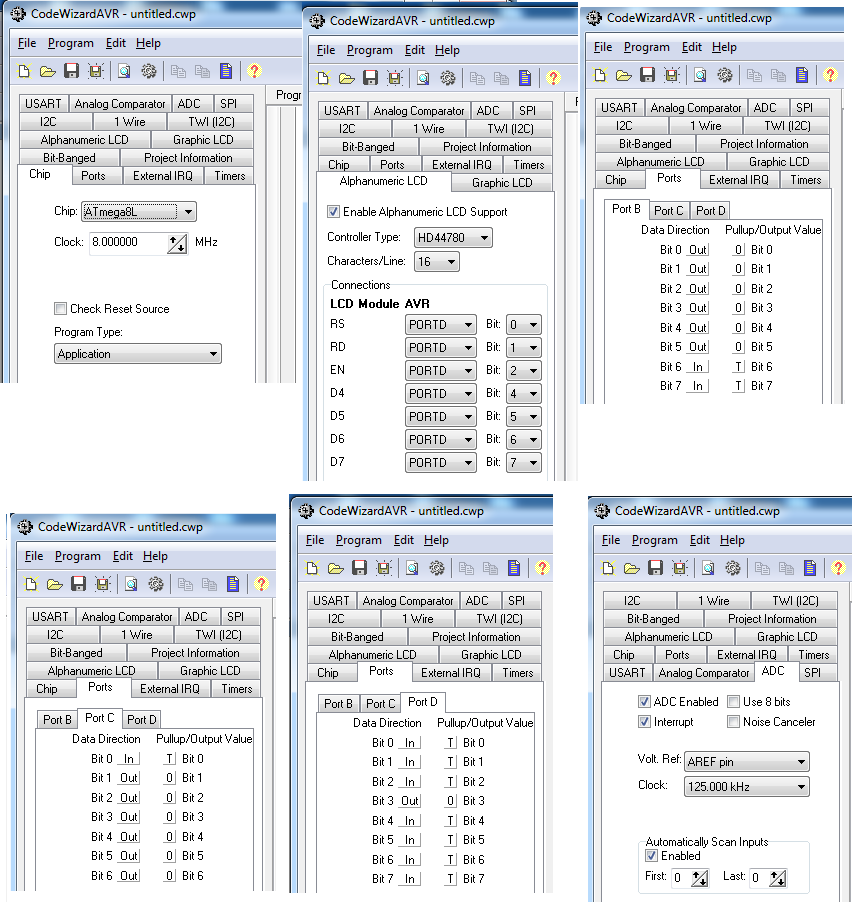
Task: Enable Noise Canceler checkbox
Action: 733,721
